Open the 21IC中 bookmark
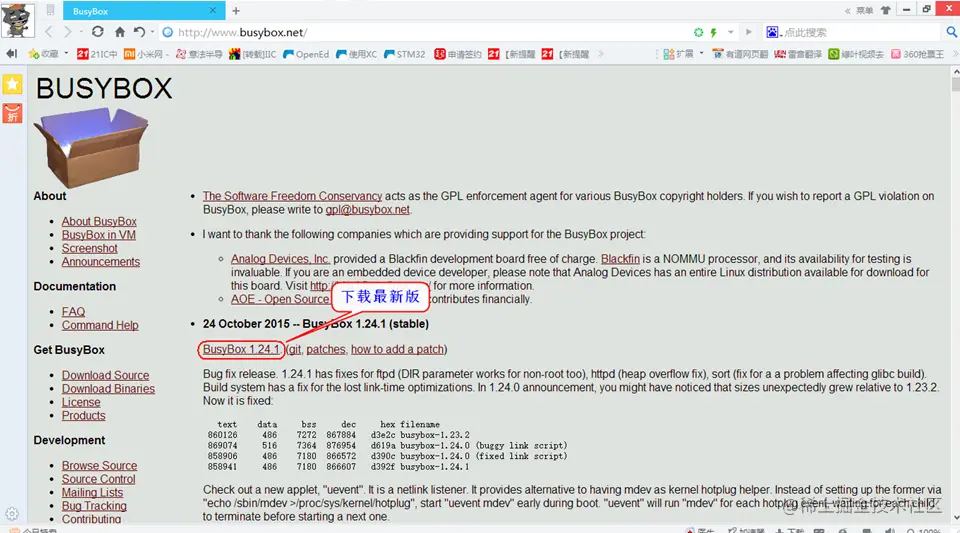 (x=97, y=54)
